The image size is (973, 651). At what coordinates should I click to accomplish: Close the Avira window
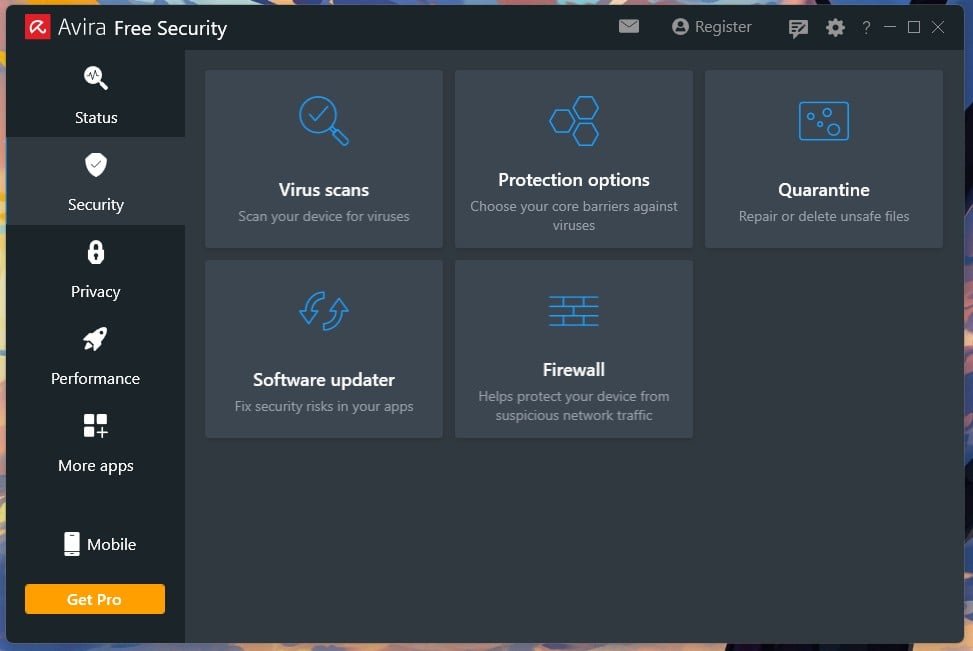(x=938, y=27)
